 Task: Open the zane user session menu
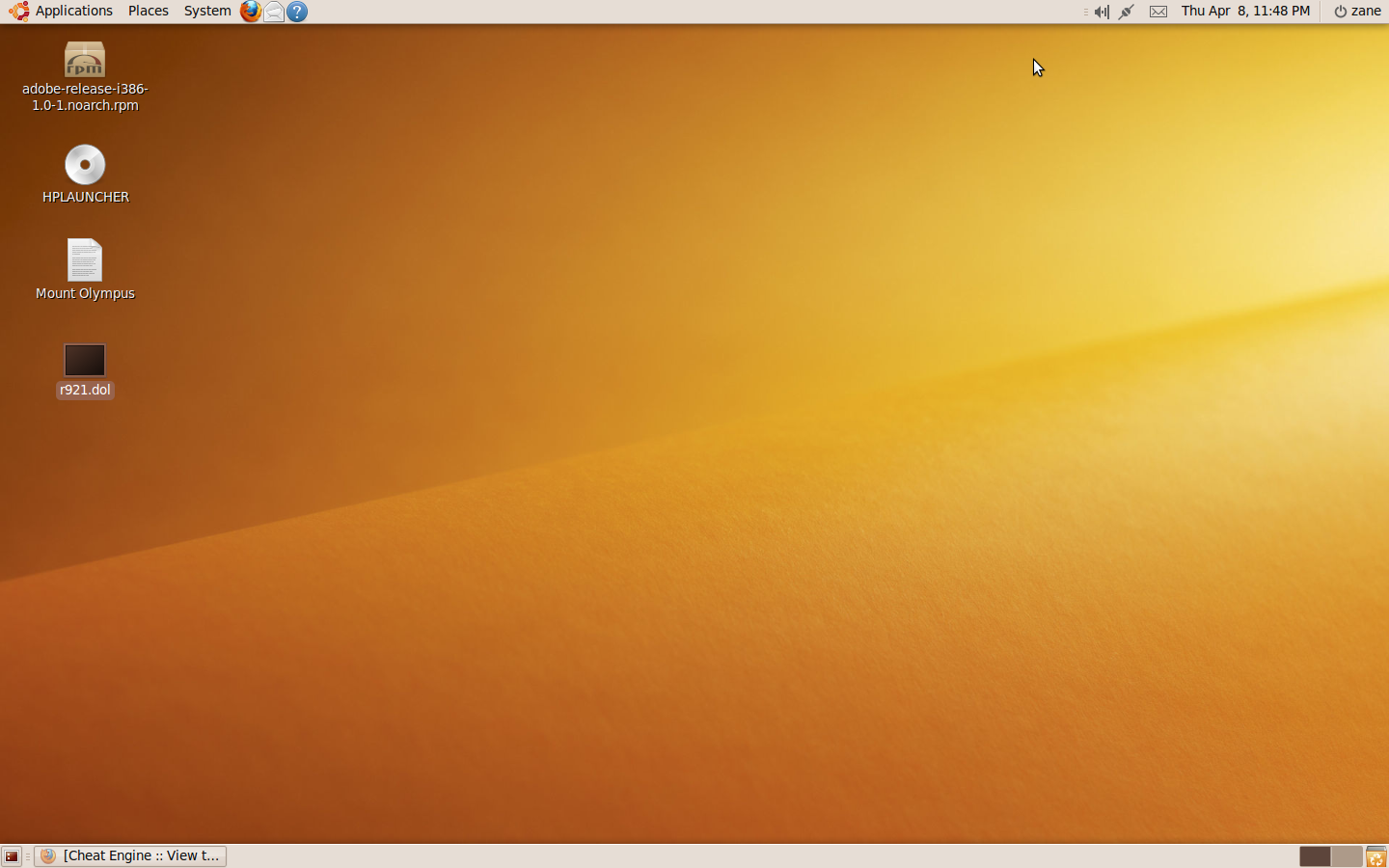(1366, 12)
